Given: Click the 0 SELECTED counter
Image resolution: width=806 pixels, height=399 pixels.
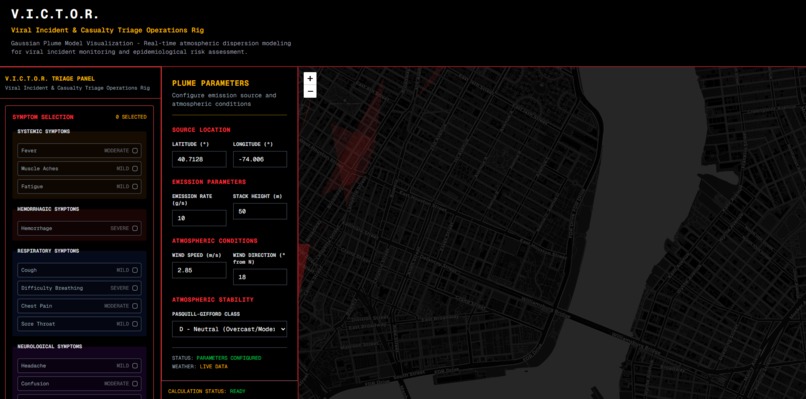Looking at the screenshot, I should (x=131, y=117).
